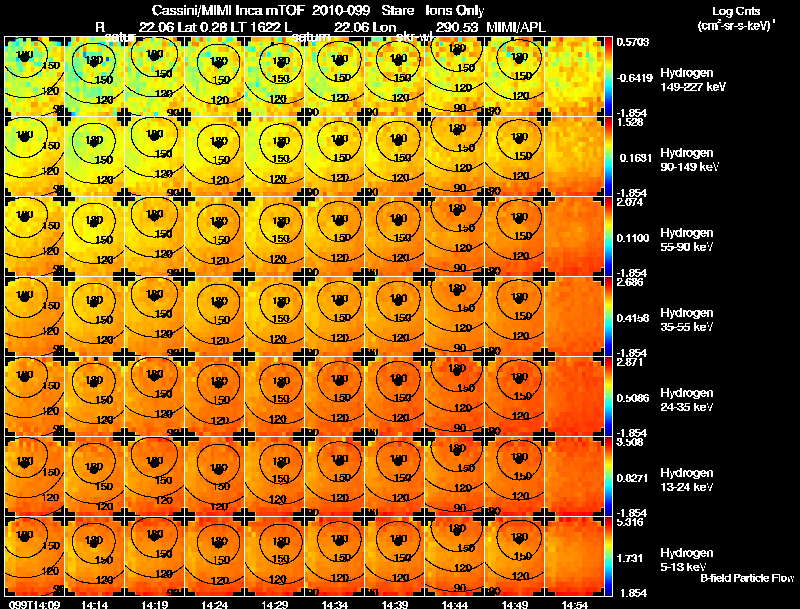Screen dimensions: 800x609
Task: Click colorbar midpoint value '0.1100'
Action: pyautogui.click(x=633, y=238)
